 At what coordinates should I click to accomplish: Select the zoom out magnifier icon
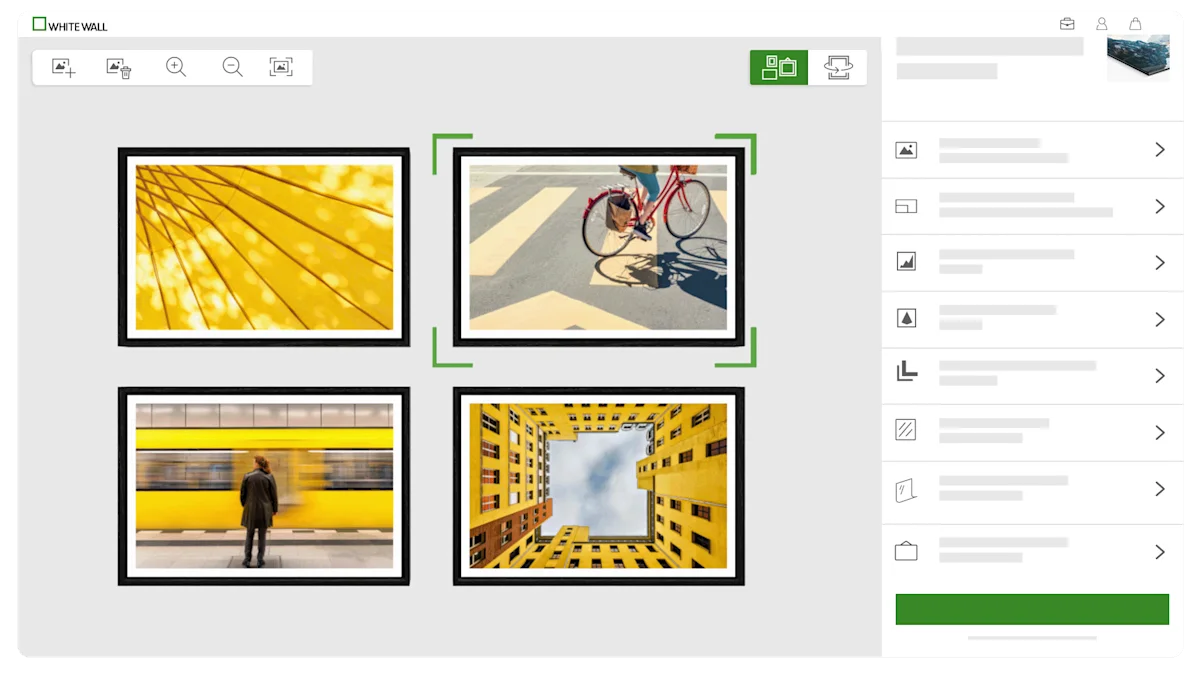coord(232,68)
